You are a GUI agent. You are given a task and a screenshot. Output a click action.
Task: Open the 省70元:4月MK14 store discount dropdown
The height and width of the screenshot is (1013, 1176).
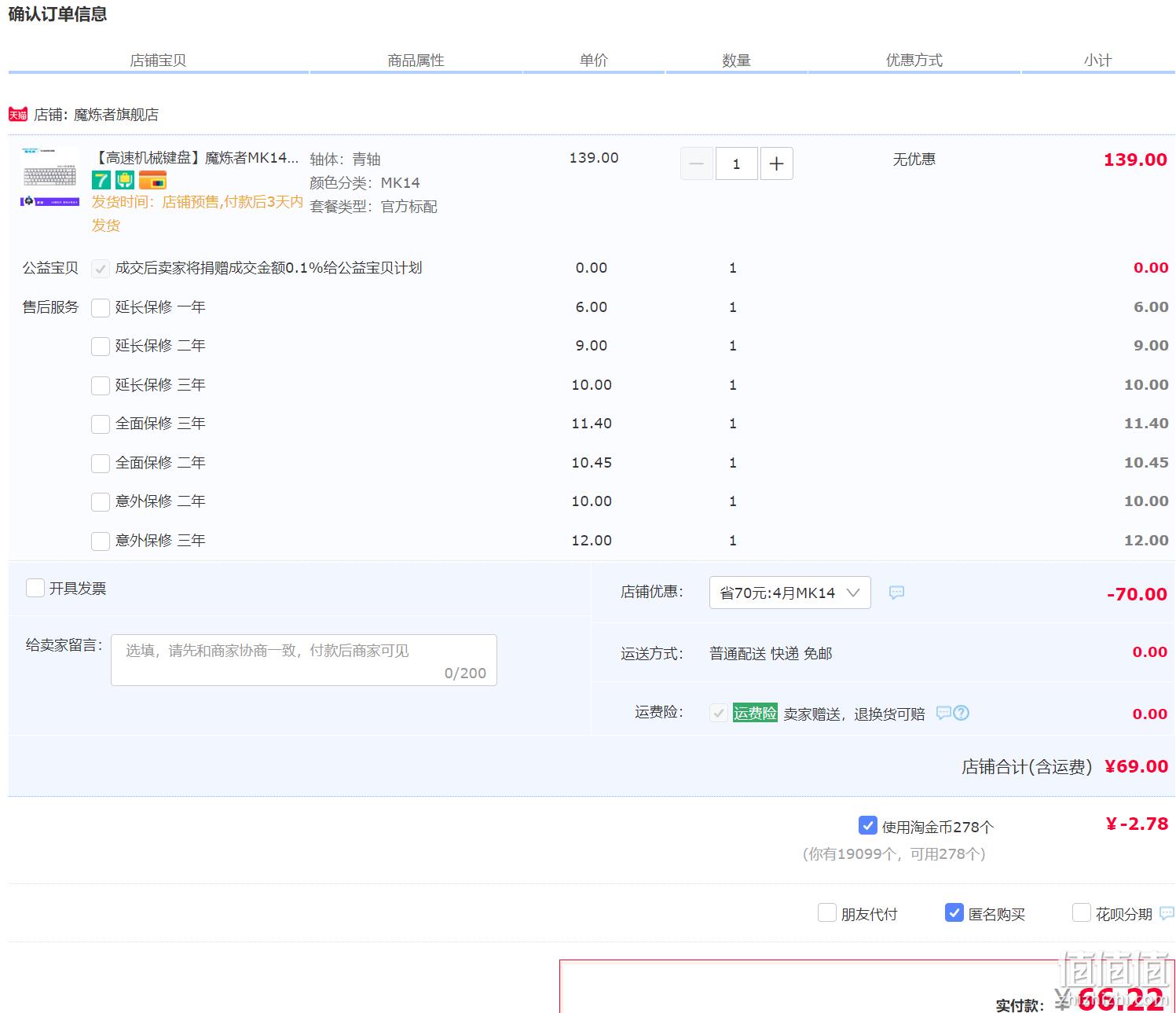tap(790, 593)
